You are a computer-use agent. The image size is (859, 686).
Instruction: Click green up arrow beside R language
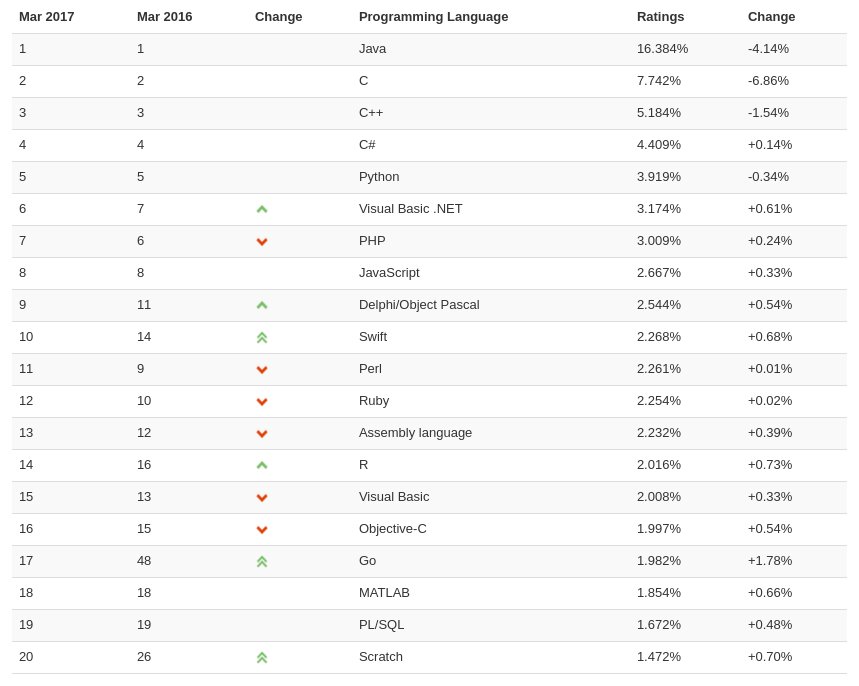[x=262, y=465]
